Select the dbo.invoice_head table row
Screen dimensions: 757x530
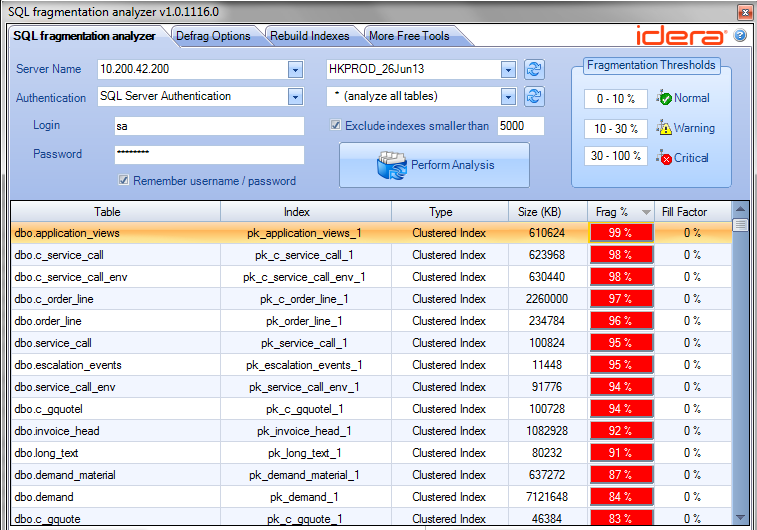pyautogui.click(x=371, y=431)
